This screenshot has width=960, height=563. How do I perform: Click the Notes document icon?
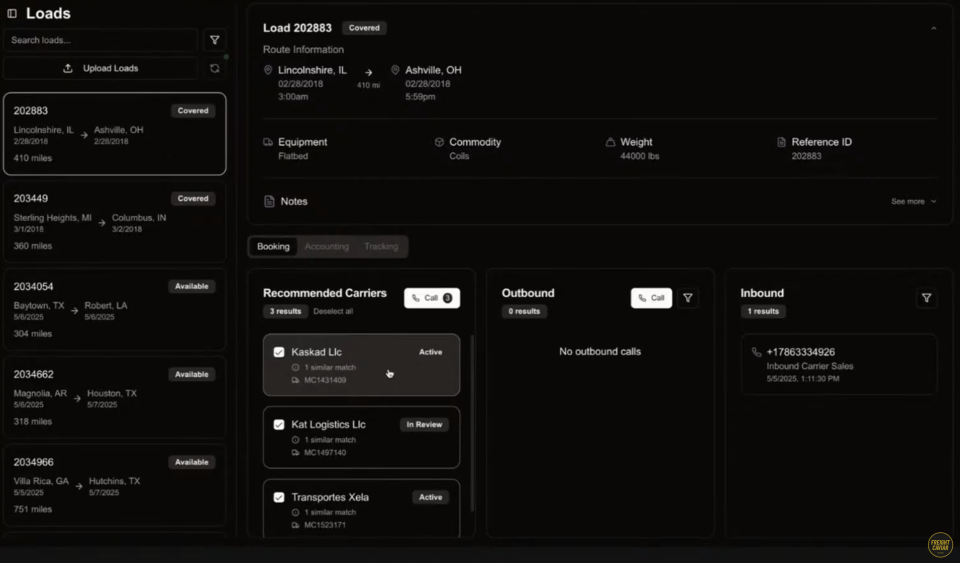pyautogui.click(x=269, y=201)
